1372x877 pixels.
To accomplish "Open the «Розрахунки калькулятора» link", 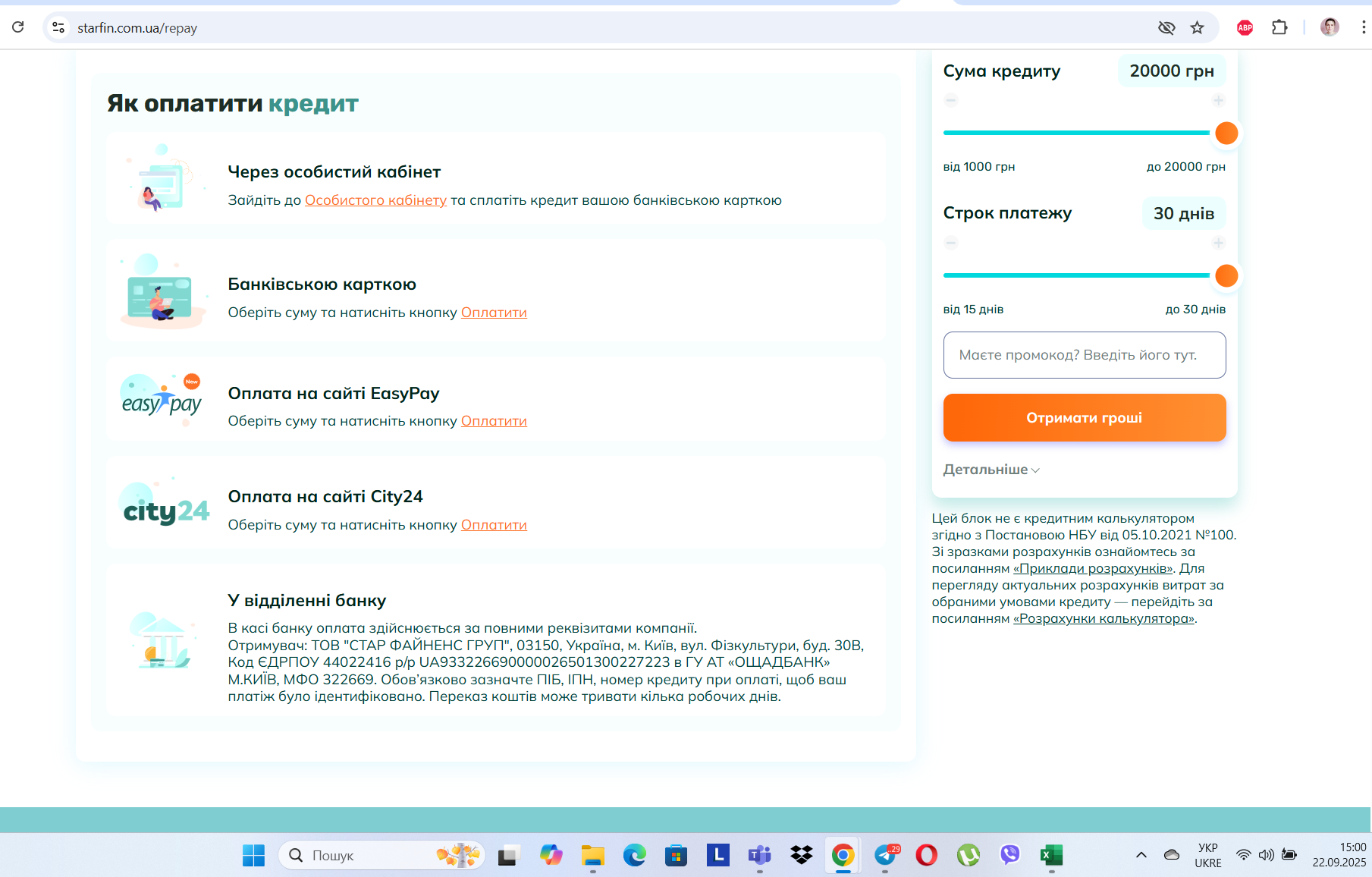I will (1104, 618).
